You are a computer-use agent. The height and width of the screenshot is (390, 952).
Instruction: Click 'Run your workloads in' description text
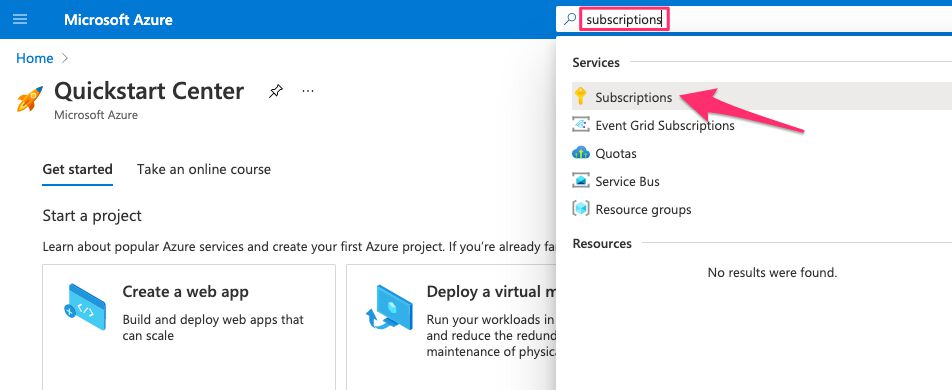[491, 335]
